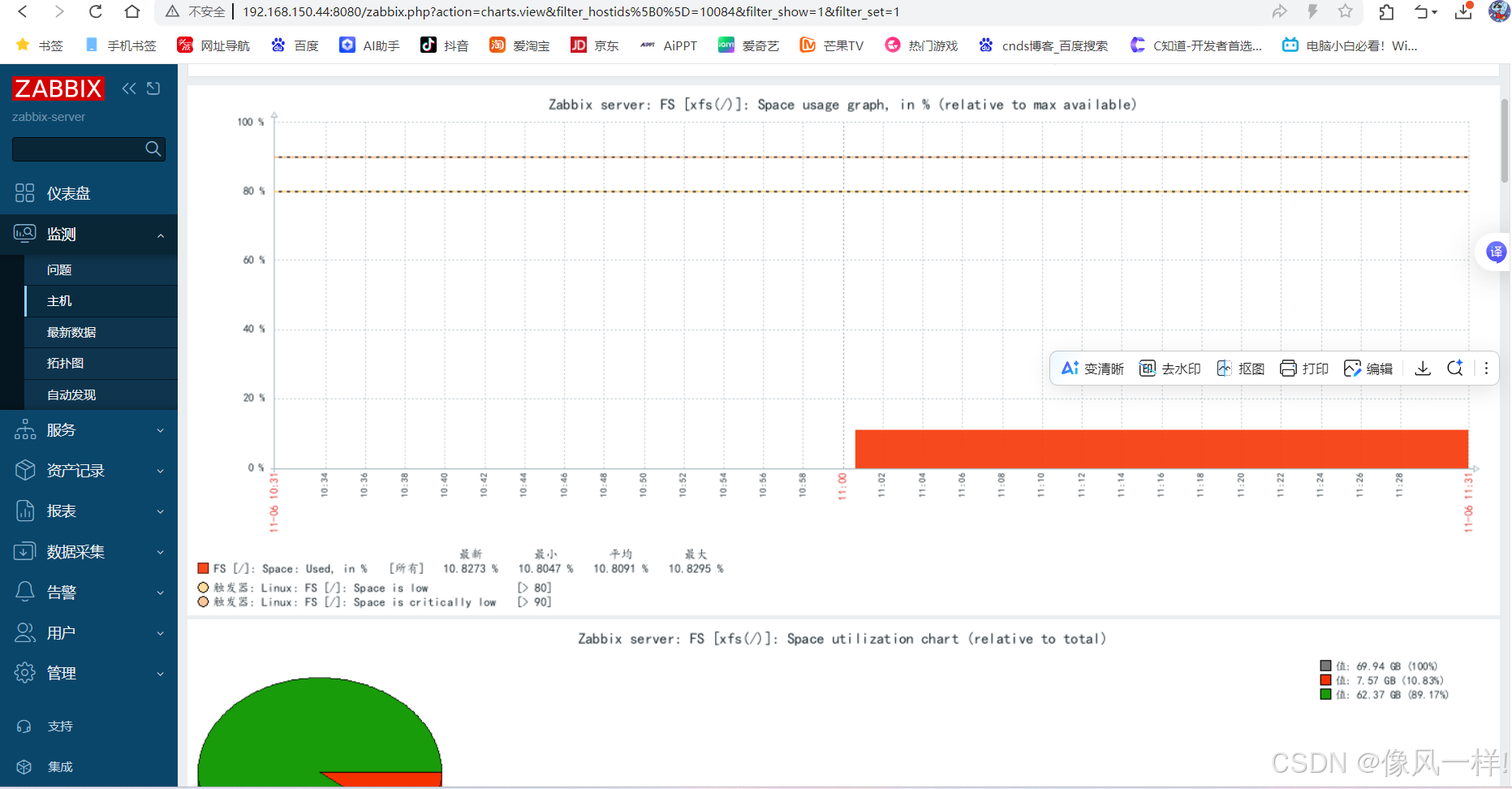Open 热门游戏 bookmark
The image size is (1512, 789).
pos(921,45)
